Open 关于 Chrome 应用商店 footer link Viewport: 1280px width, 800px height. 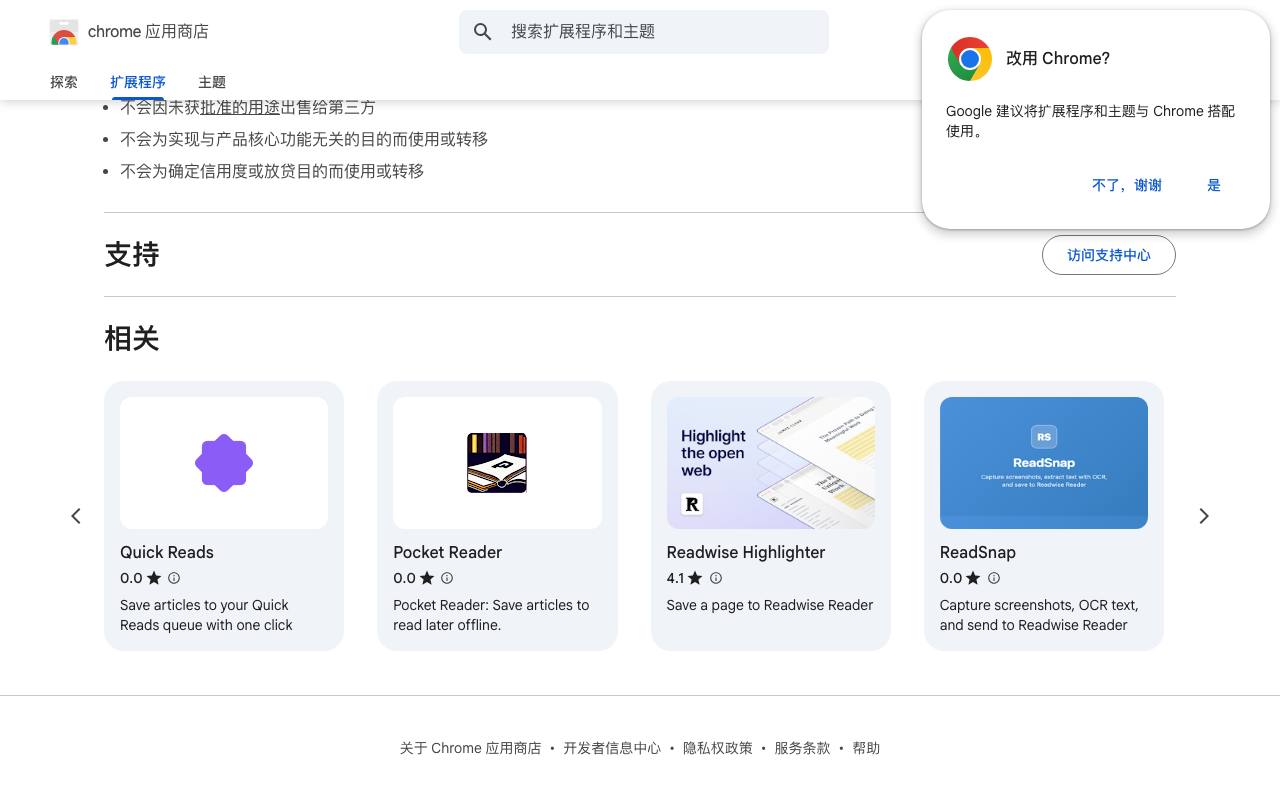tap(470, 748)
